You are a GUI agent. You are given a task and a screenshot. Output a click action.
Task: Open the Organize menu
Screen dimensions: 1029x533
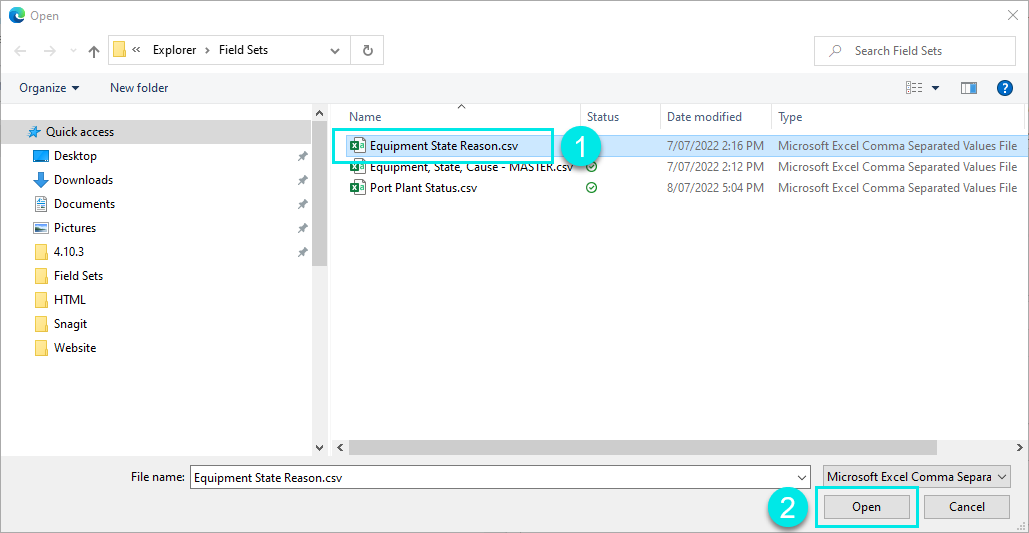click(x=49, y=88)
